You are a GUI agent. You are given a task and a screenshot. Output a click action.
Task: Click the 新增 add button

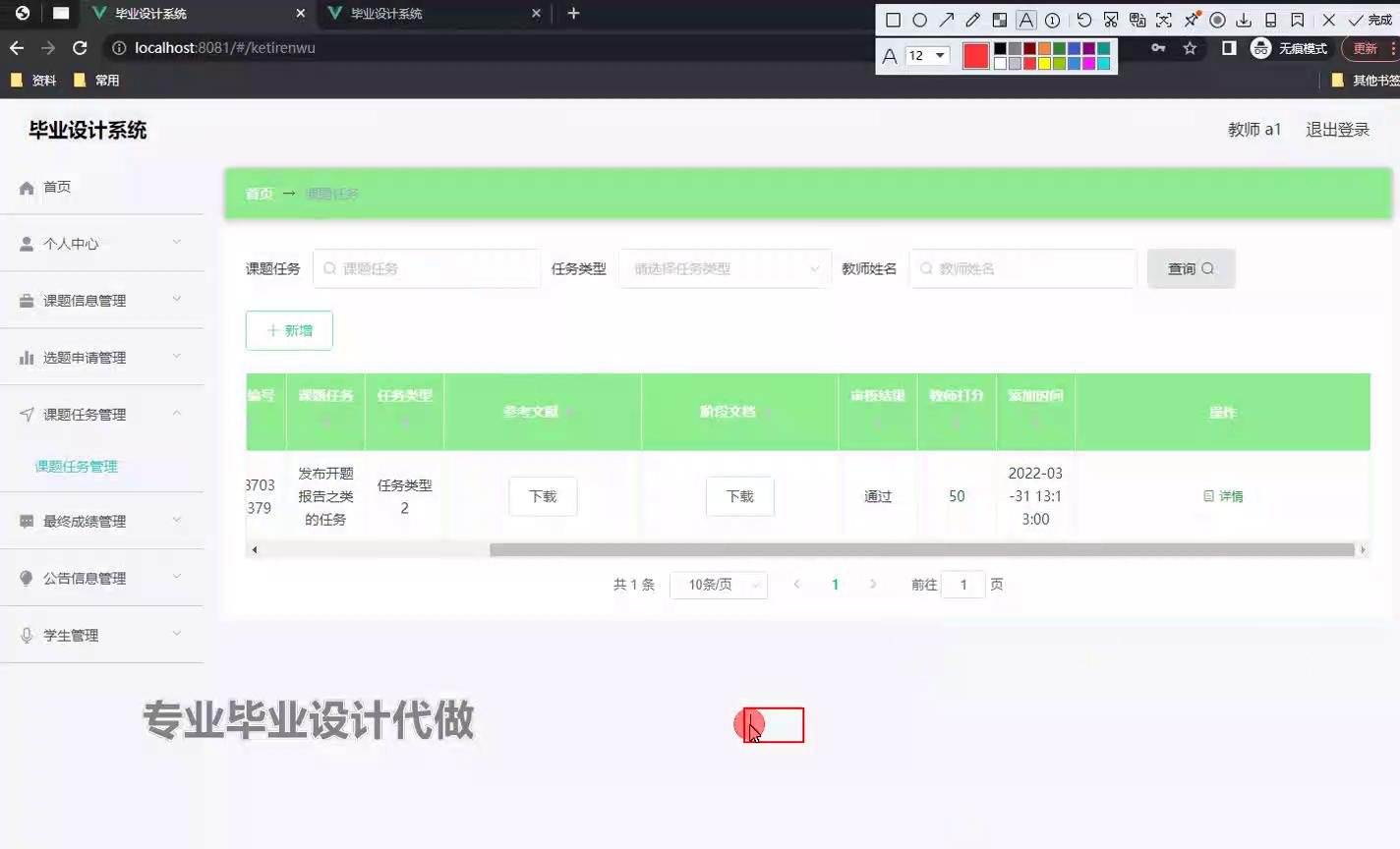point(289,330)
